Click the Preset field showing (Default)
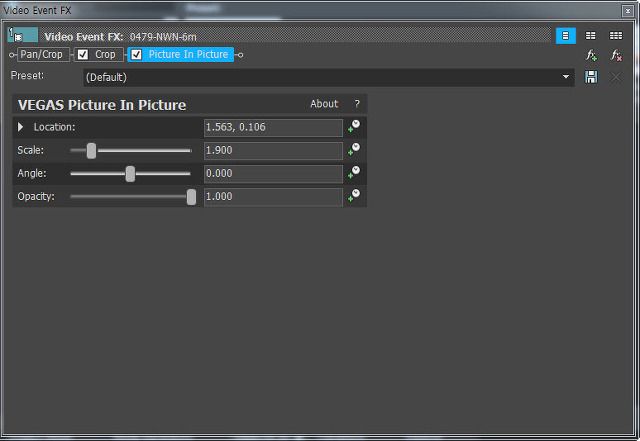The image size is (640, 441). [329, 77]
